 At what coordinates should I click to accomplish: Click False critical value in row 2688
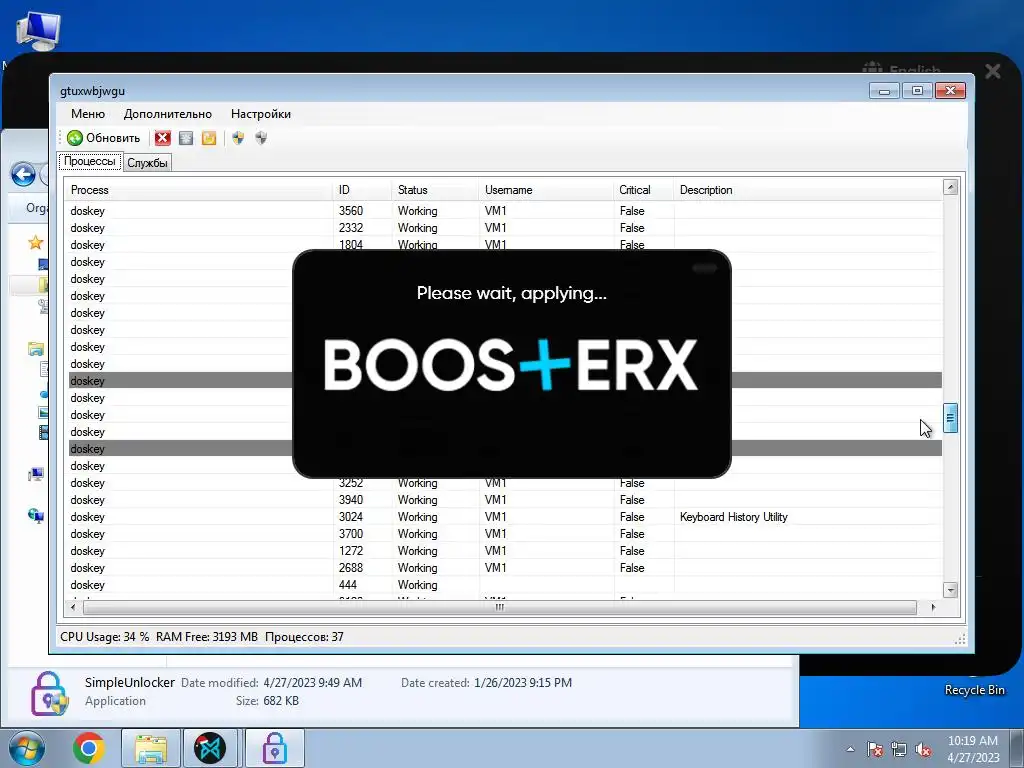[x=632, y=568]
